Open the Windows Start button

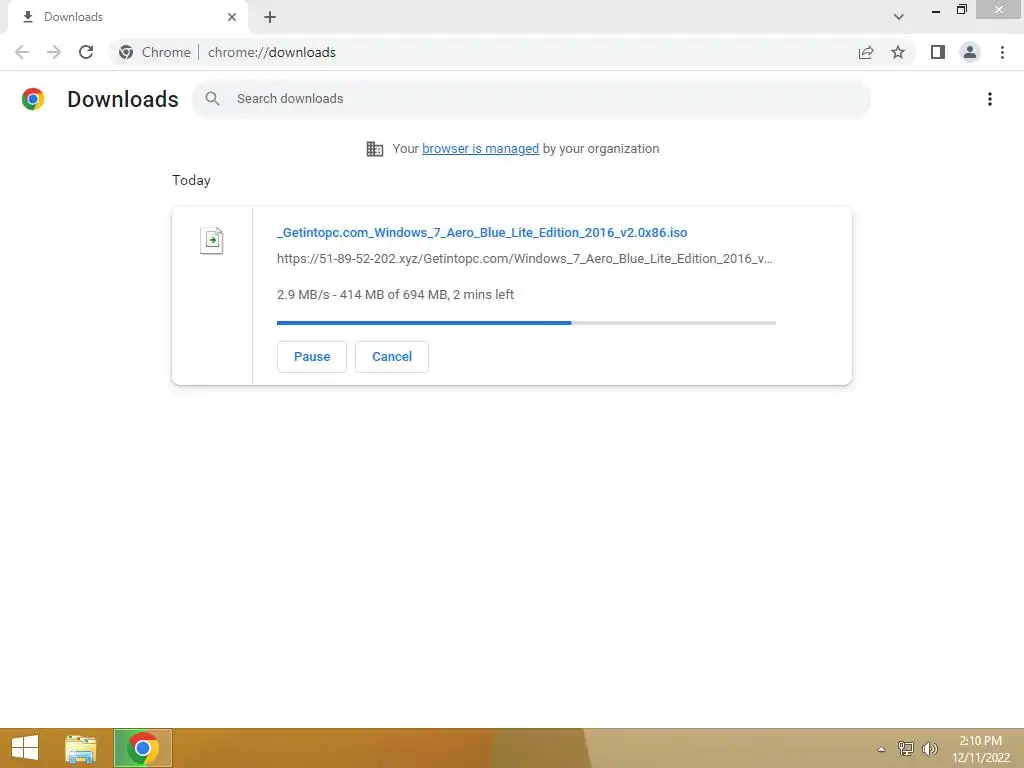click(25, 748)
